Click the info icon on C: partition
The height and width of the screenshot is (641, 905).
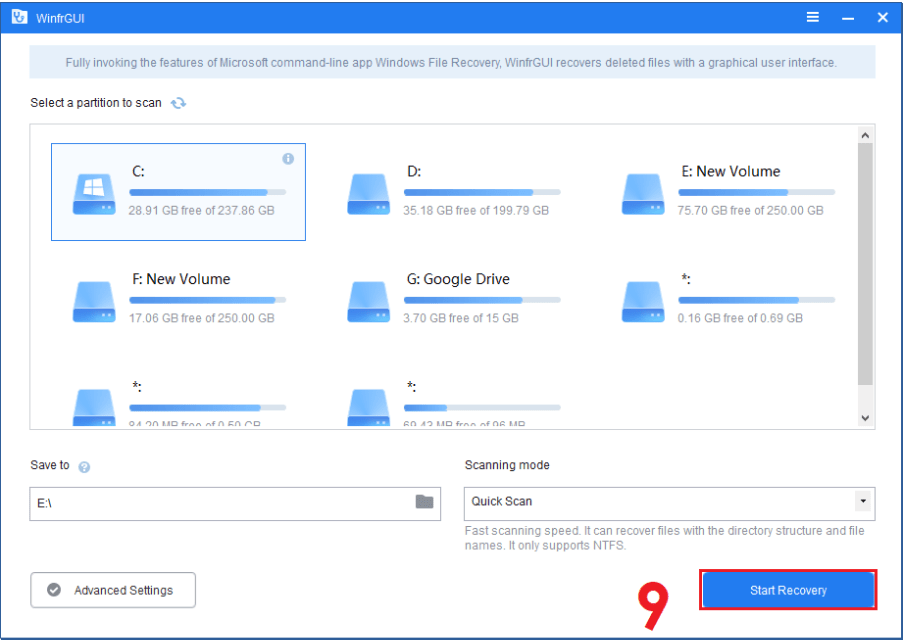[x=288, y=158]
